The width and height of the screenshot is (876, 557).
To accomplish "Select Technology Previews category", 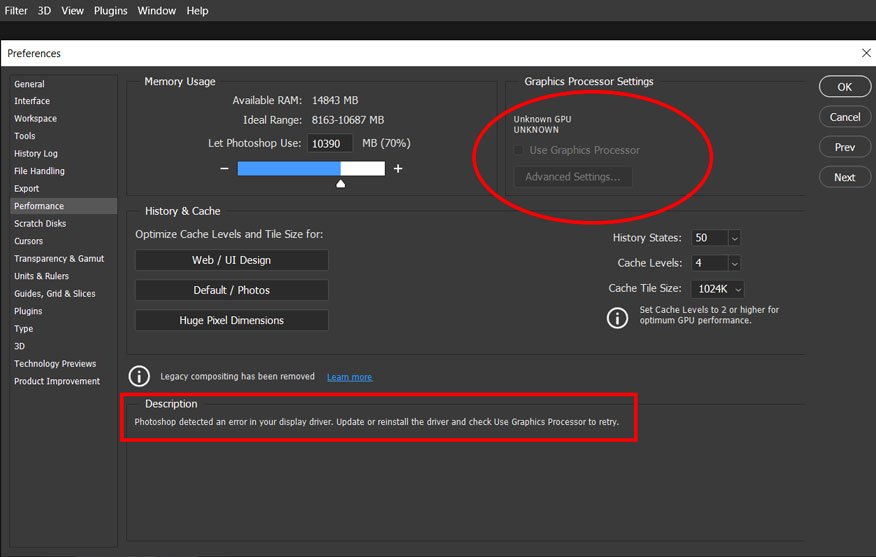I will pos(63,364).
